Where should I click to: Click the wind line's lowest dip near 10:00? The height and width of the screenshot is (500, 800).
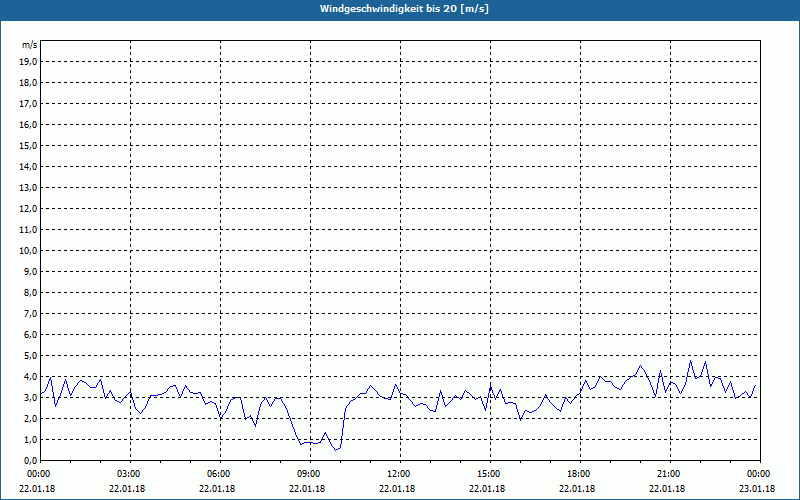coord(336,450)
